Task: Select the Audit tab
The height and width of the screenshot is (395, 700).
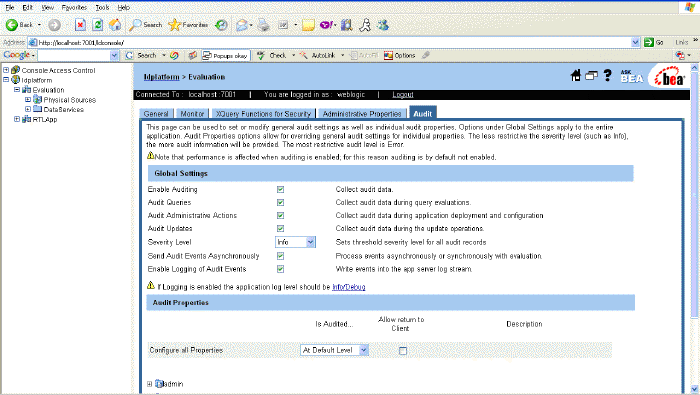Action: pyautogui.click(x=423, y=113)
